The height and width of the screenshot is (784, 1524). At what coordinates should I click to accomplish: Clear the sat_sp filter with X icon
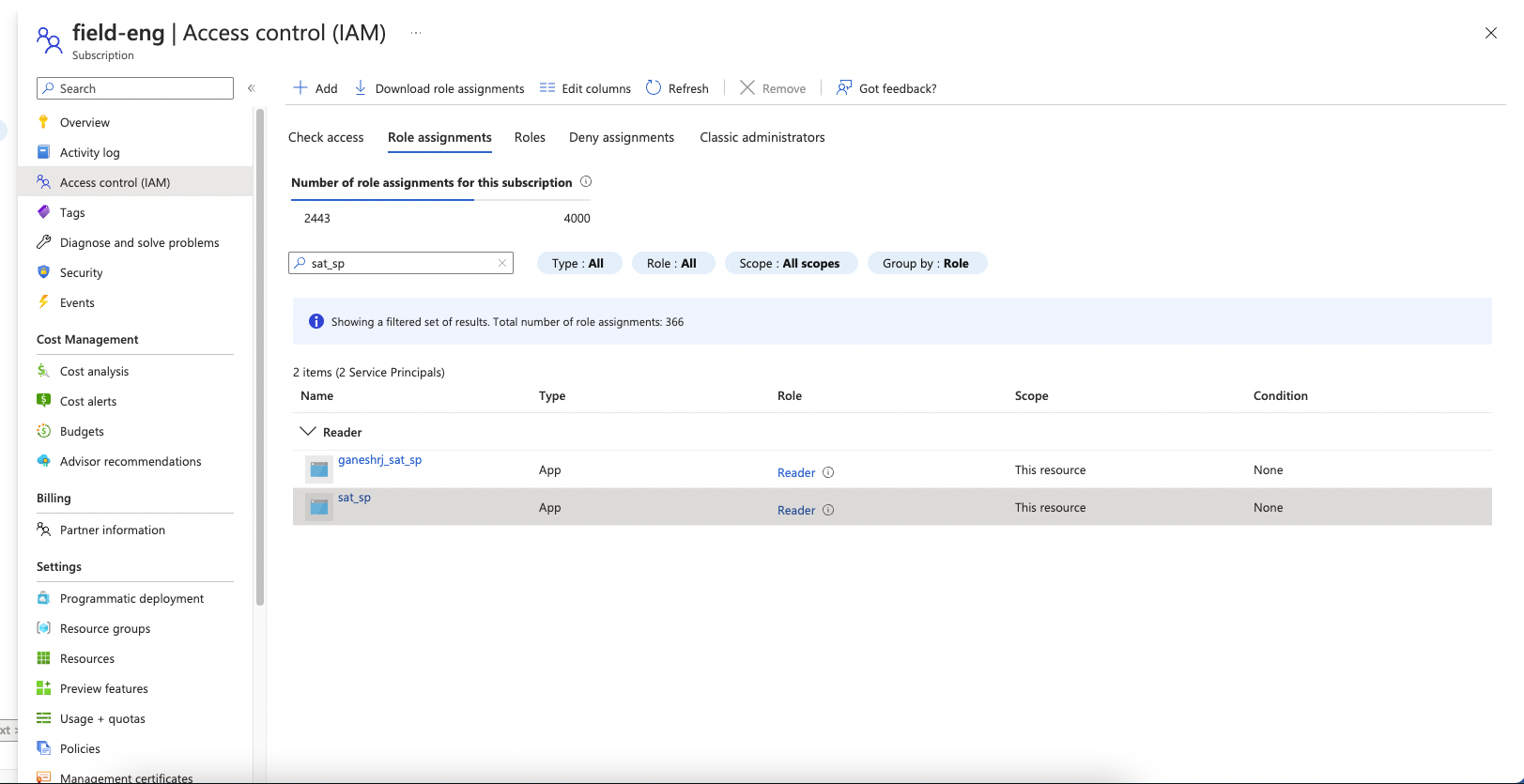[502, 263]
